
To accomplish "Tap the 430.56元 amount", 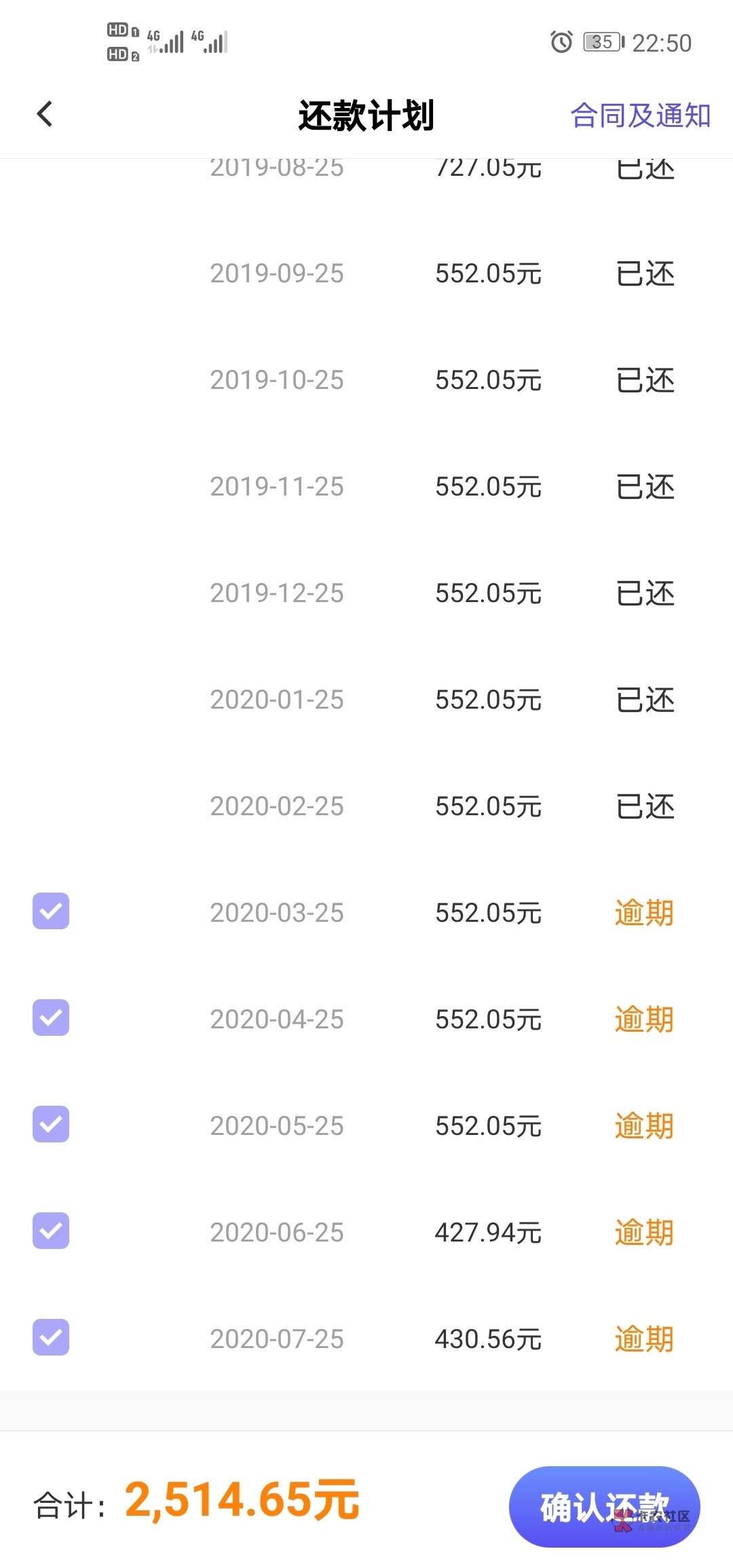I will [488, 1339].
